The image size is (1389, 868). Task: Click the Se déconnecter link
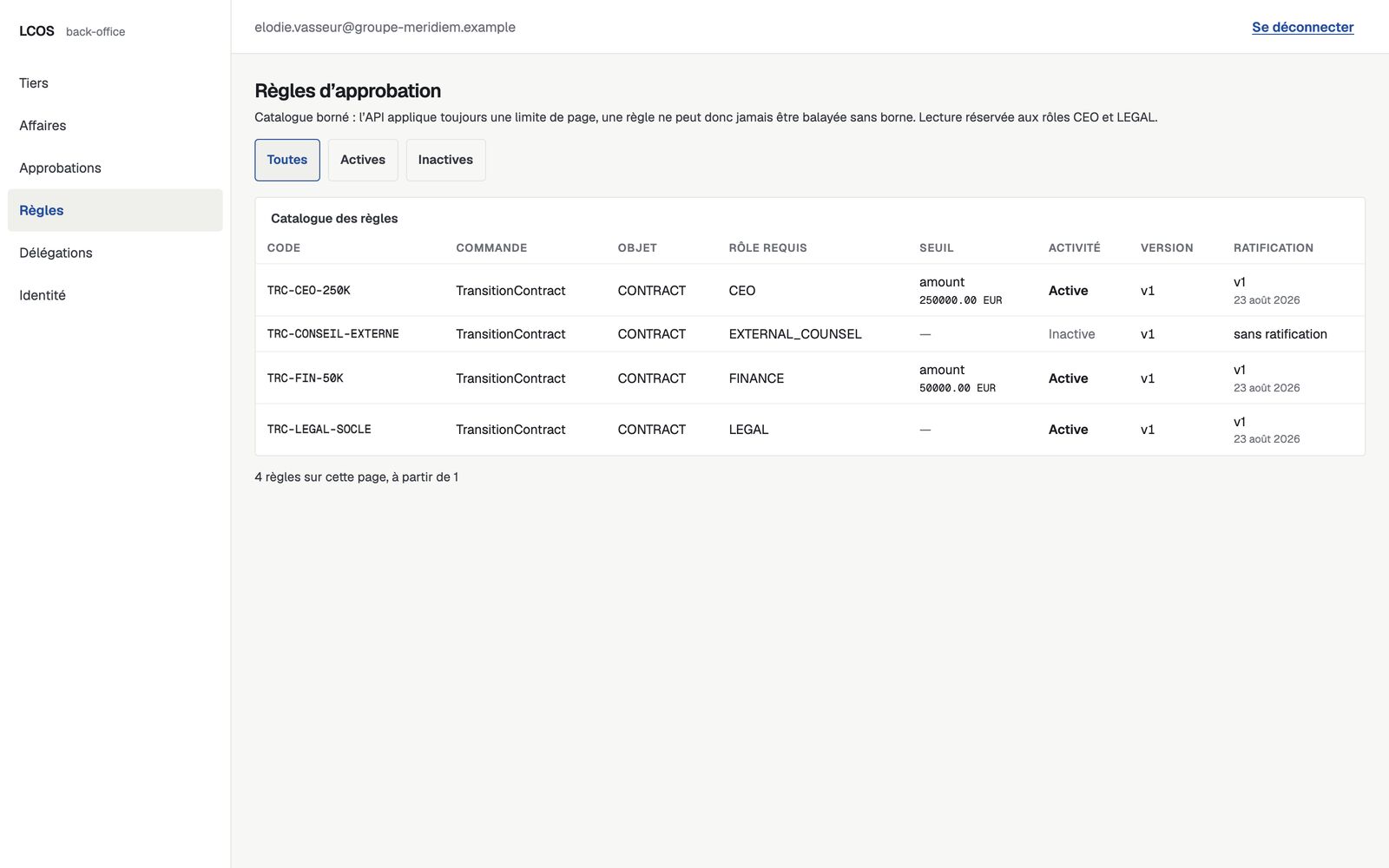(x=1302, y=27)
